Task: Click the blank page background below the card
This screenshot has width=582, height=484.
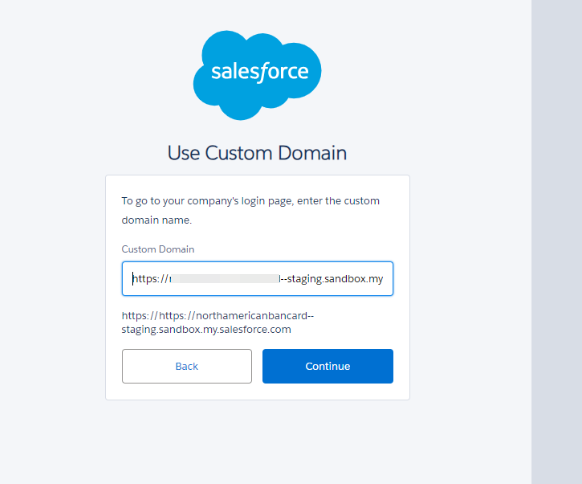Action: point(257,442)
